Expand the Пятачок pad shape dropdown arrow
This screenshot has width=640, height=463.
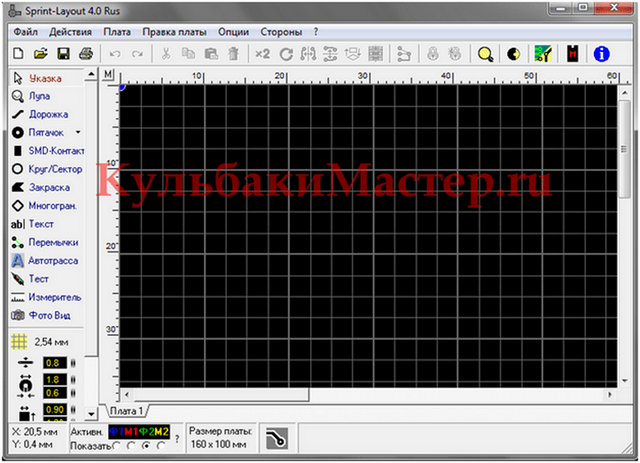[x=78, y=132]
